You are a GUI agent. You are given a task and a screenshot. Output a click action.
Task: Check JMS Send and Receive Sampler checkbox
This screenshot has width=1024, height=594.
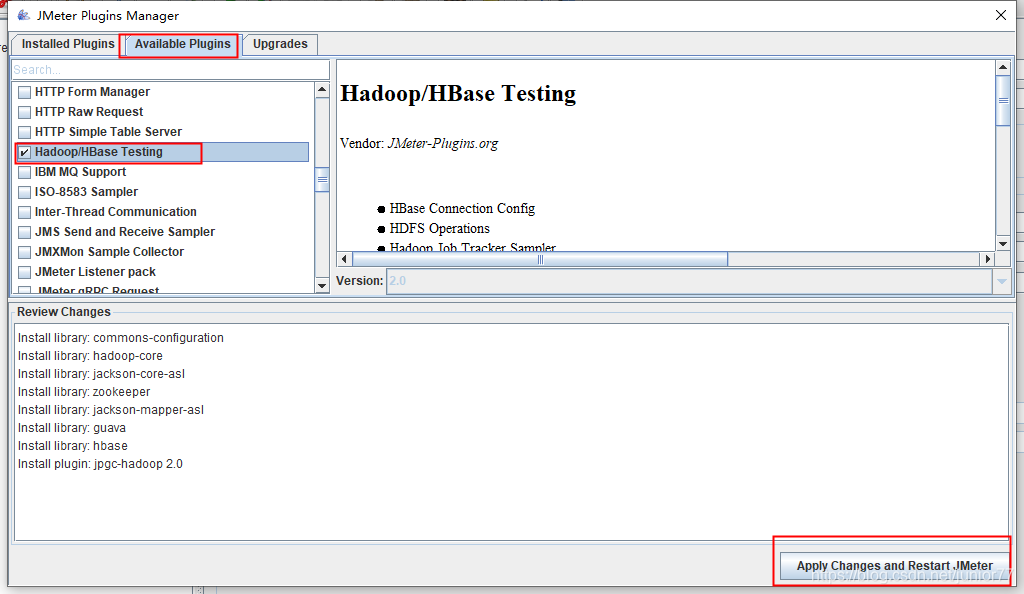point(25,232)
